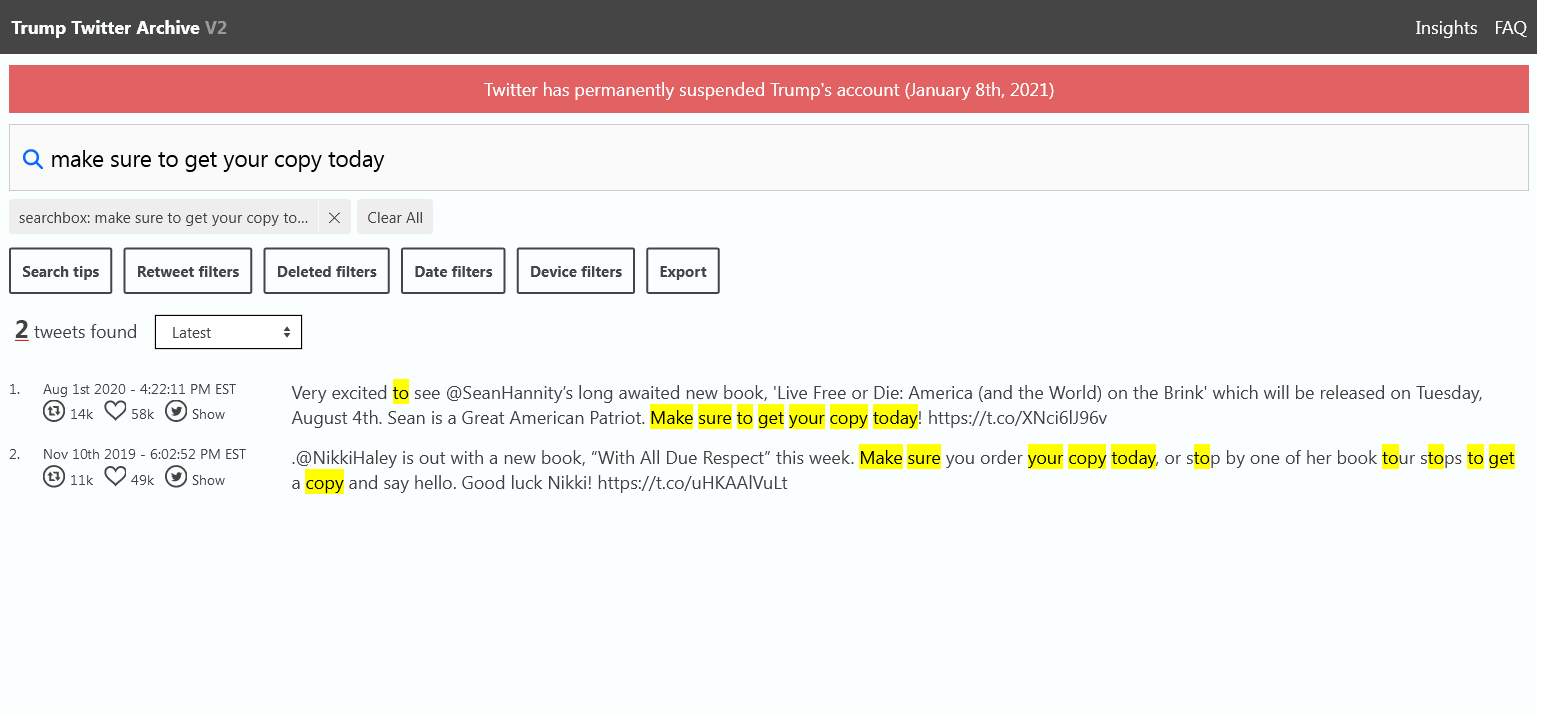Open the Insights page
1547x720 pixels.
pos(1446,28)
